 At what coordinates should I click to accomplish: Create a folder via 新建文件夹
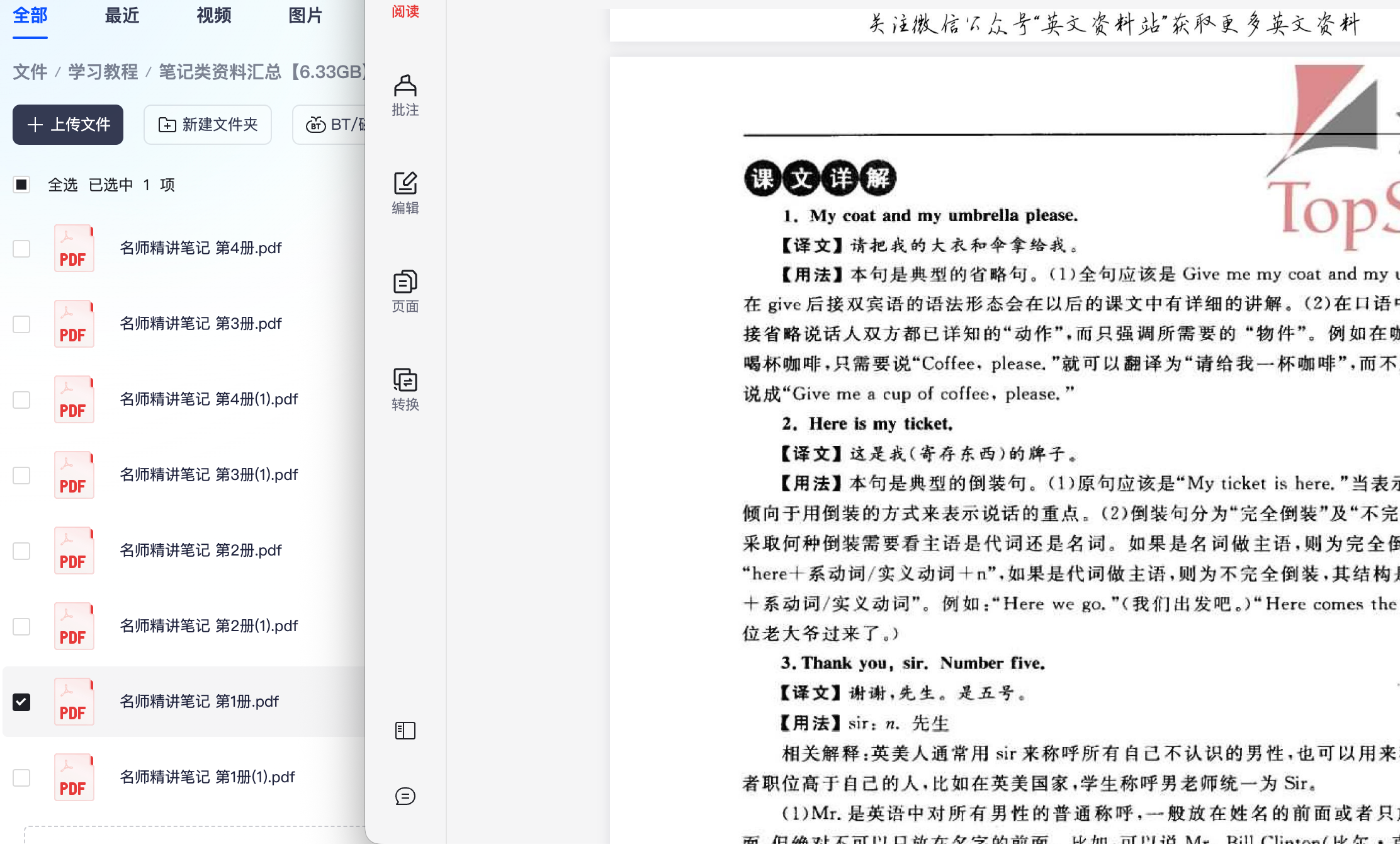(208, 125)
